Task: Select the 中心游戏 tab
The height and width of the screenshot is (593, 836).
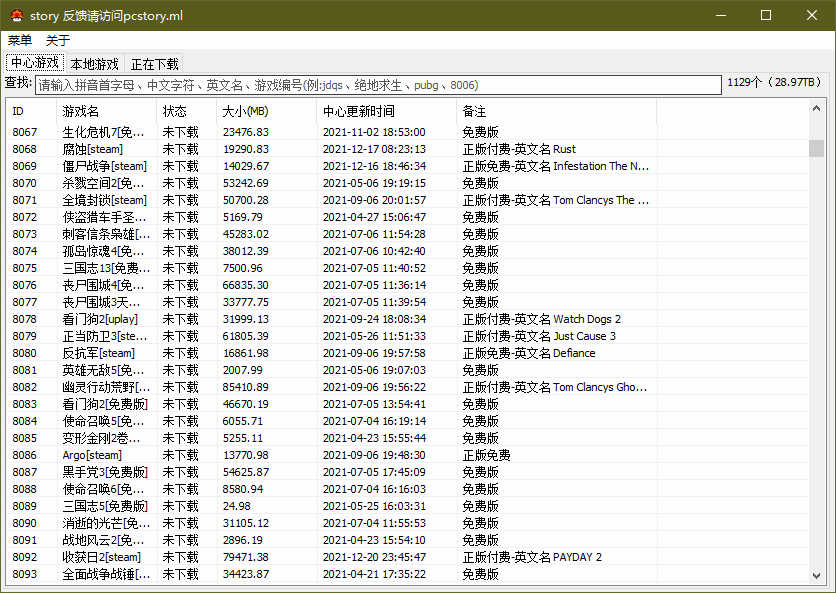Action: point(34,62)
